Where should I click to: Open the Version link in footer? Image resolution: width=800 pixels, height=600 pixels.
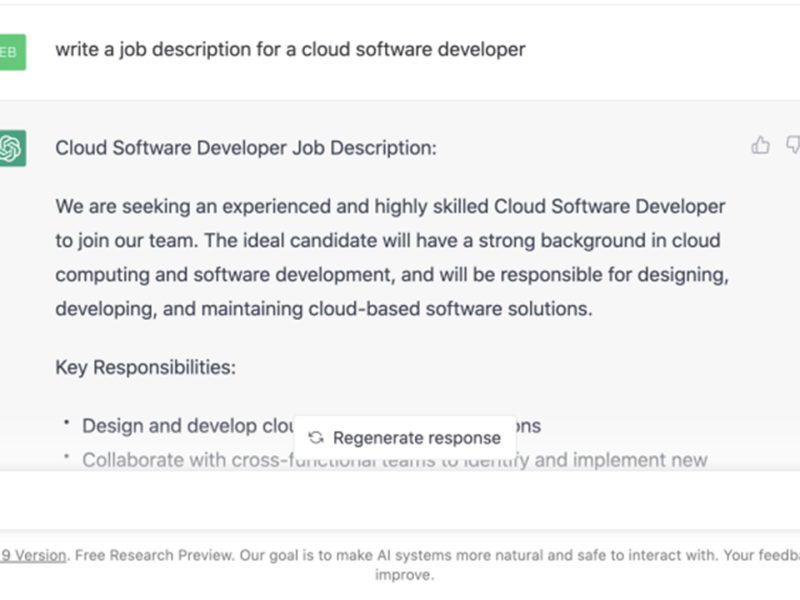tap(34, 555)
